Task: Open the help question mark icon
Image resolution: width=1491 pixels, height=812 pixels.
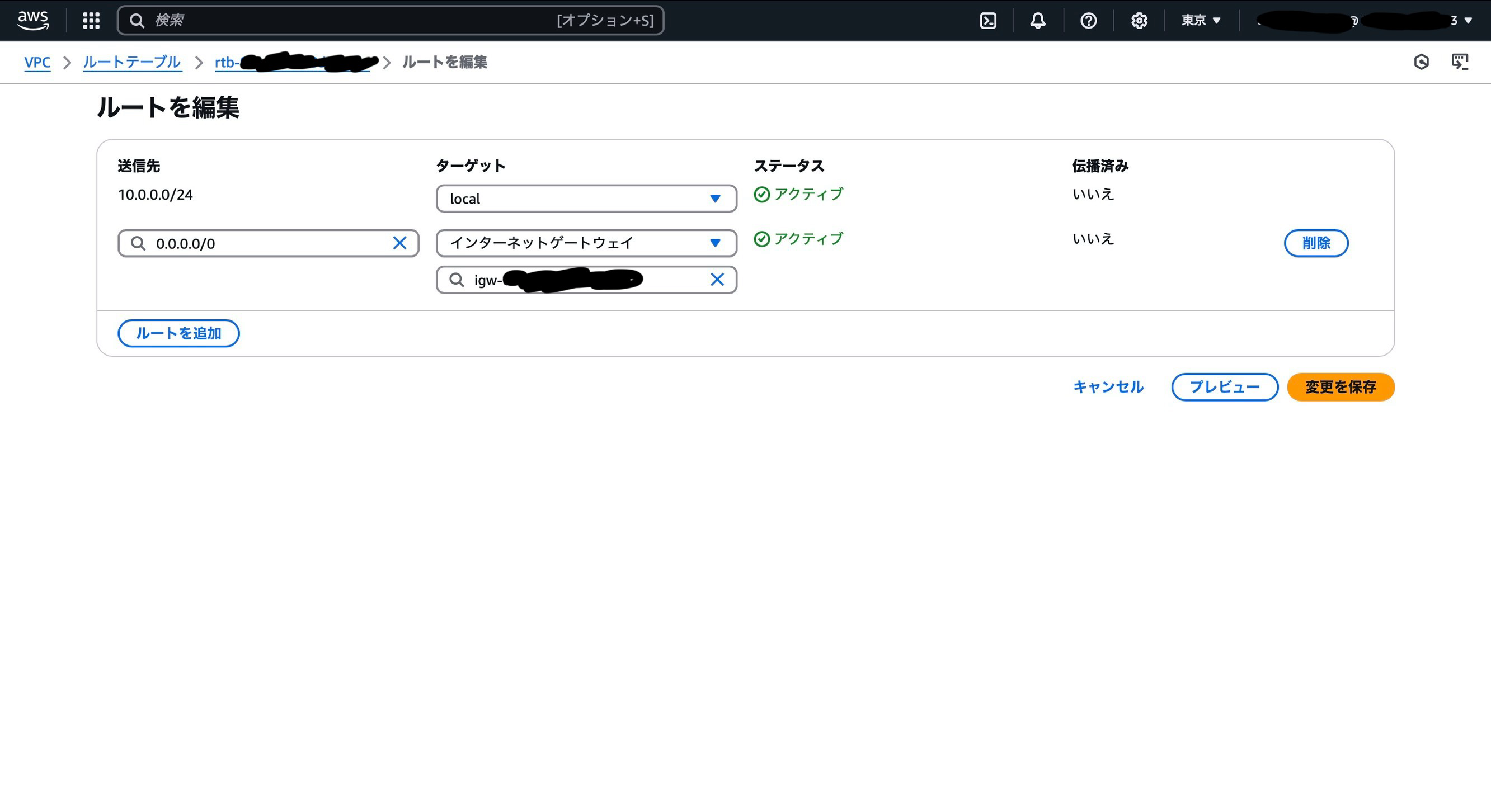Action: coord(1088,21)
